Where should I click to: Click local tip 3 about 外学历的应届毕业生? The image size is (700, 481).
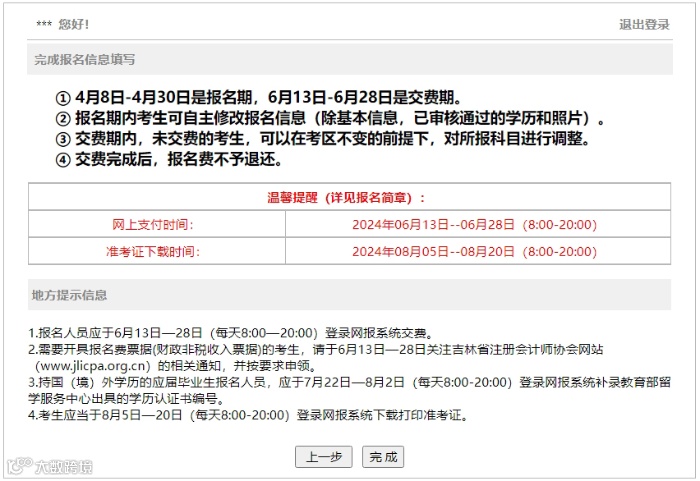349,390
